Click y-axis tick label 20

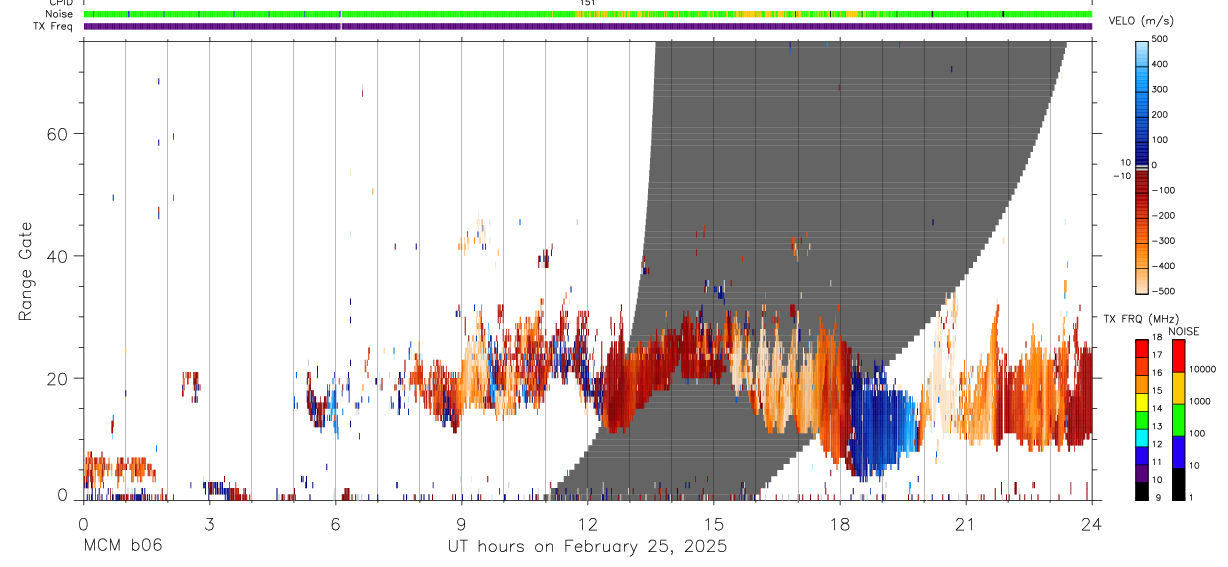[x=55, y=378]
